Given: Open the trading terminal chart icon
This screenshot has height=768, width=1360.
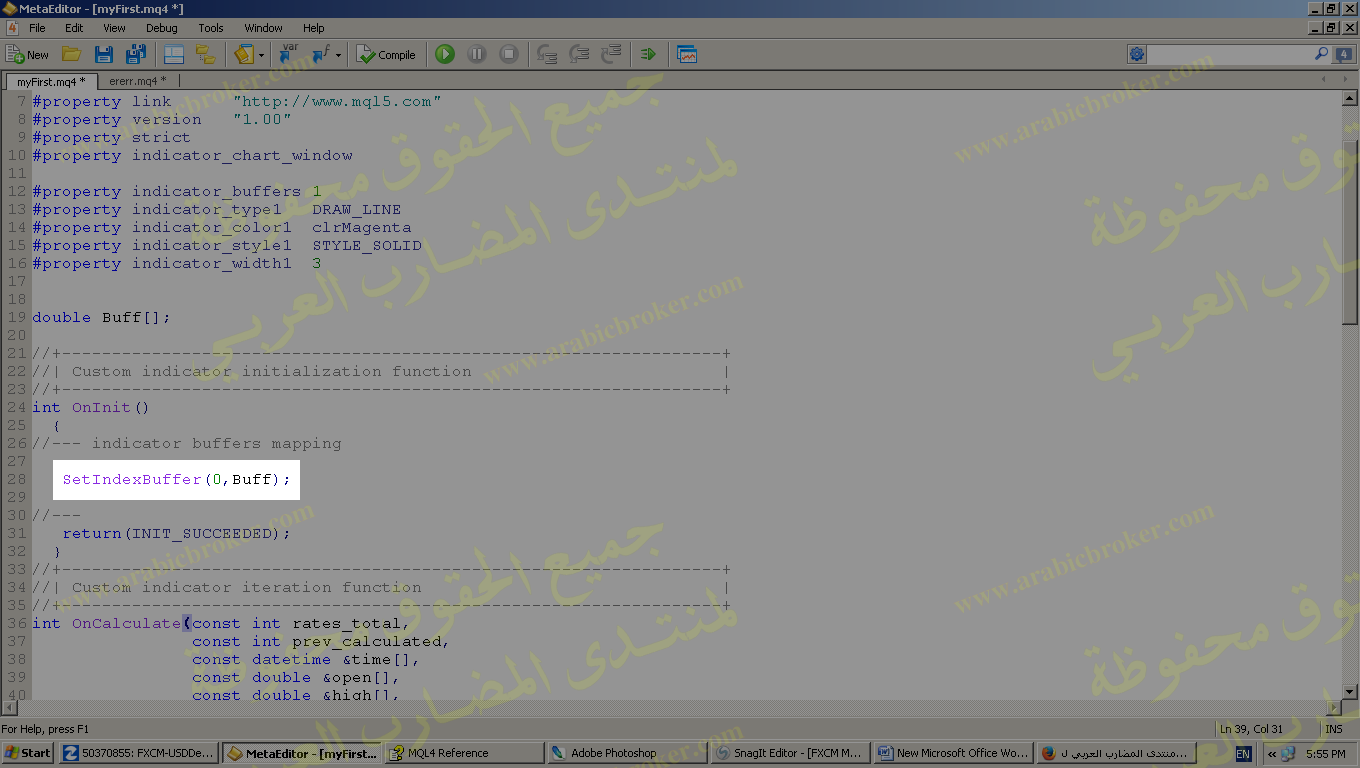Looking at the screenshot, I should click(x=687, y=54).
